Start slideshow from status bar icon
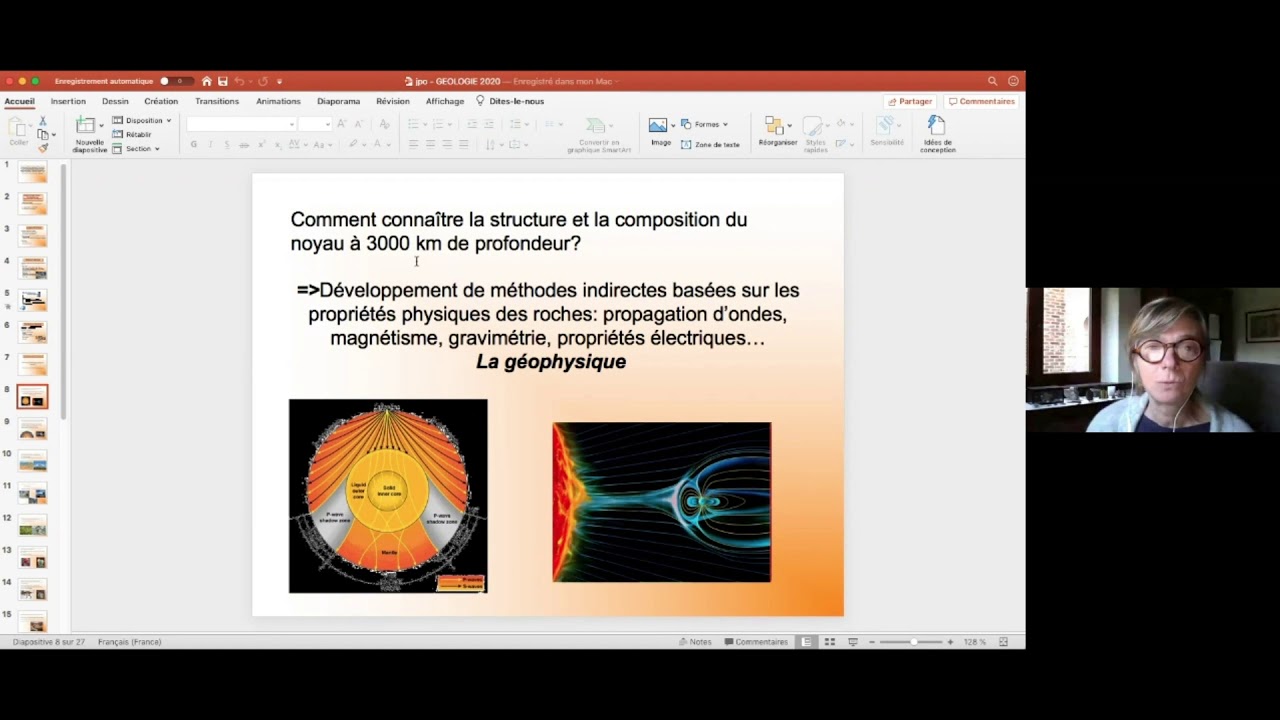This screenshot has height=720, width=1280. pyautogui.click(x=853, y=642)
